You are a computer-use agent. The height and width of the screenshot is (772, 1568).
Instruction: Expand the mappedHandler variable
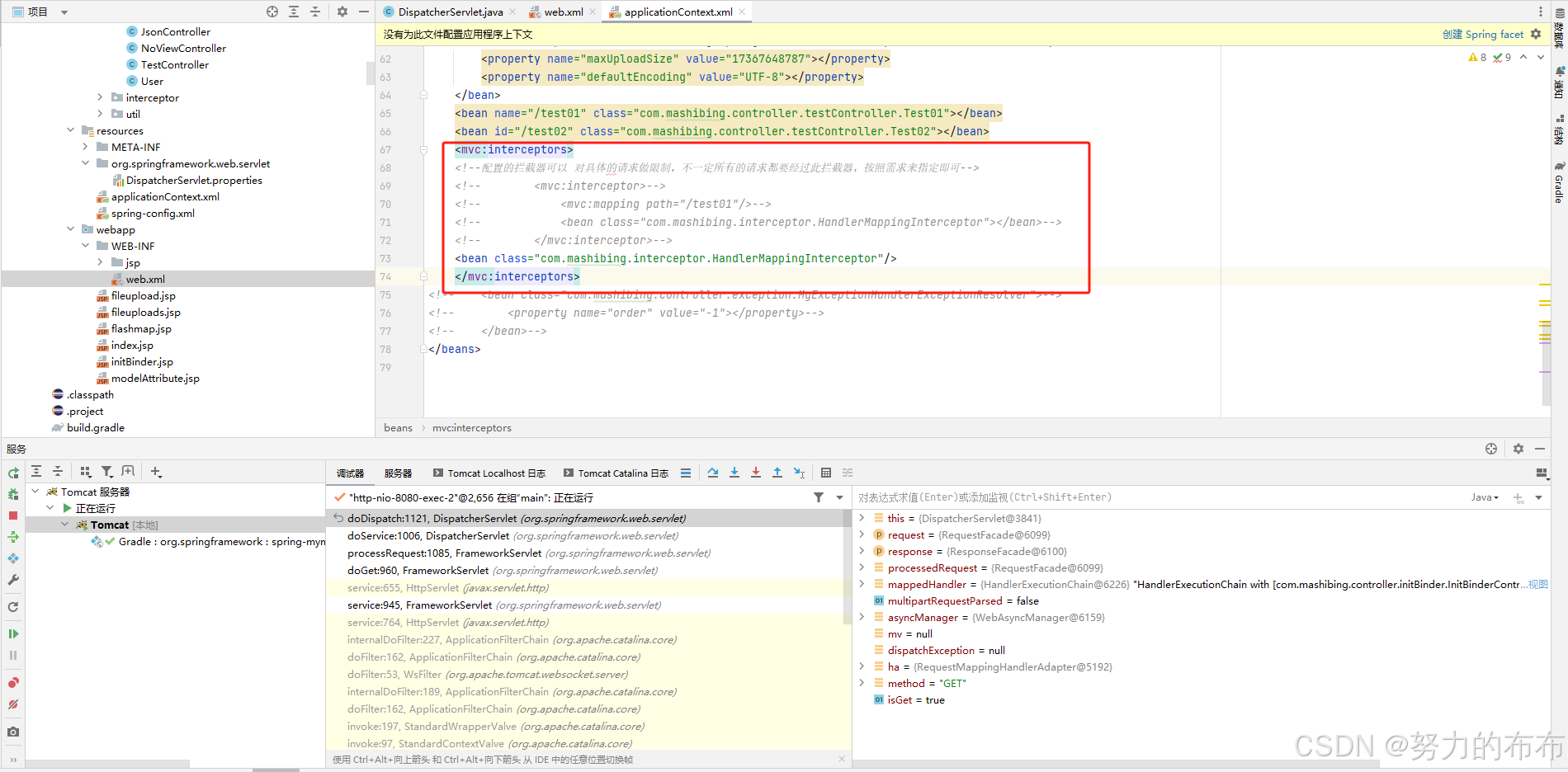(862, 584)
